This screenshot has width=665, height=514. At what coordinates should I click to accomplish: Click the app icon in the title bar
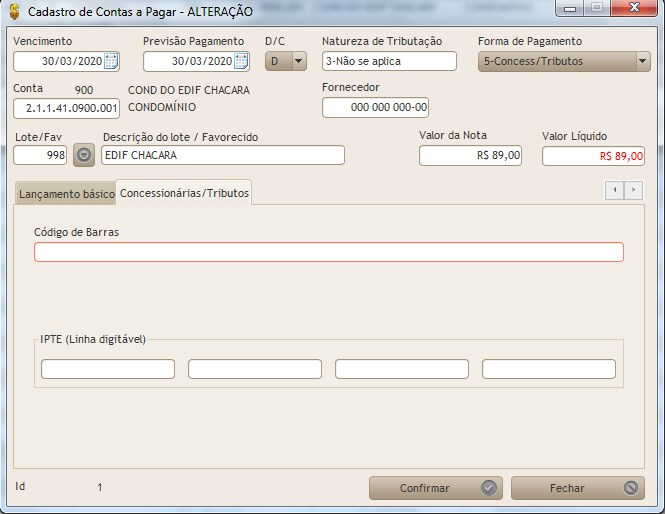13,10
